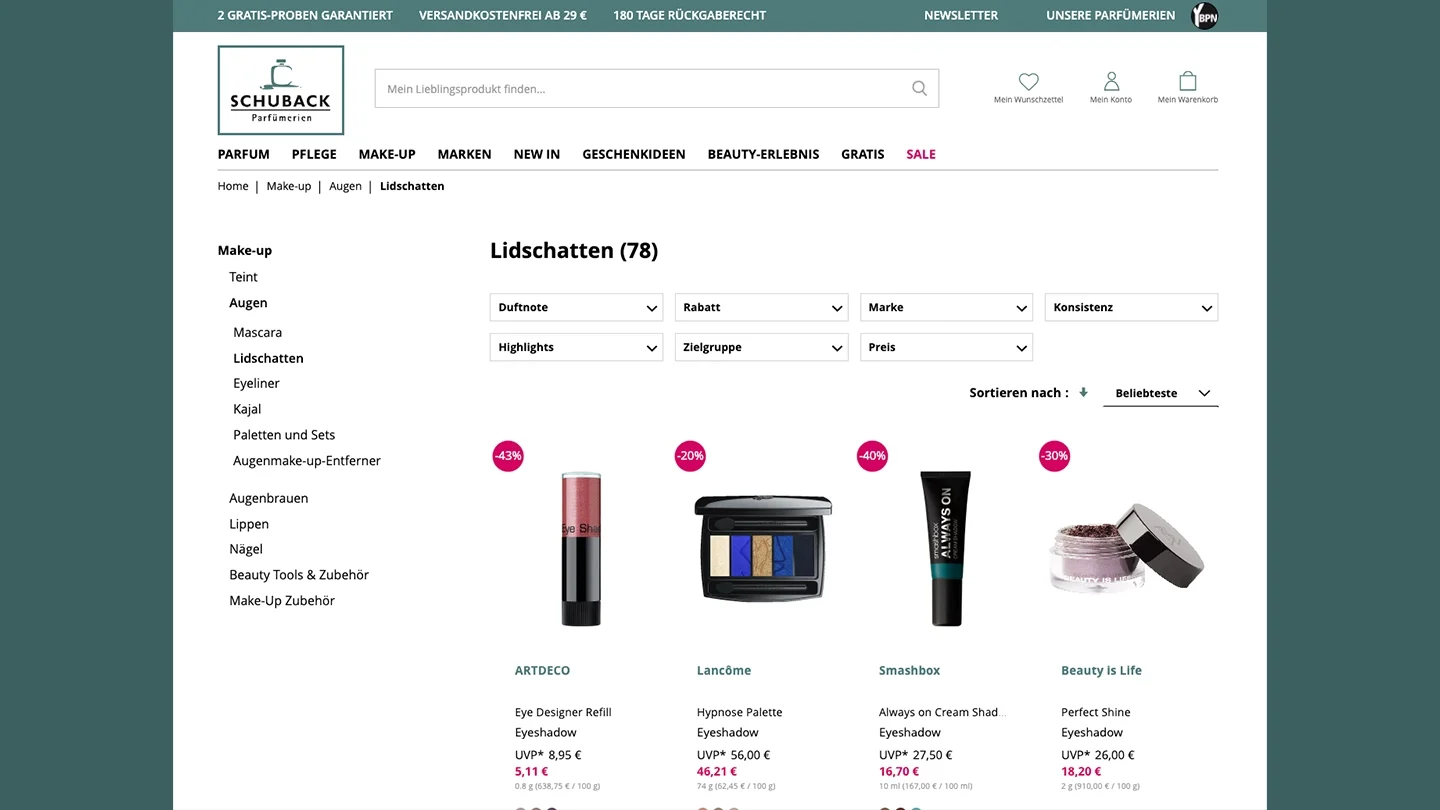The image size is (1440, 810).
Task: Expand the Konsistenz filter
Action: point(1131,307)
